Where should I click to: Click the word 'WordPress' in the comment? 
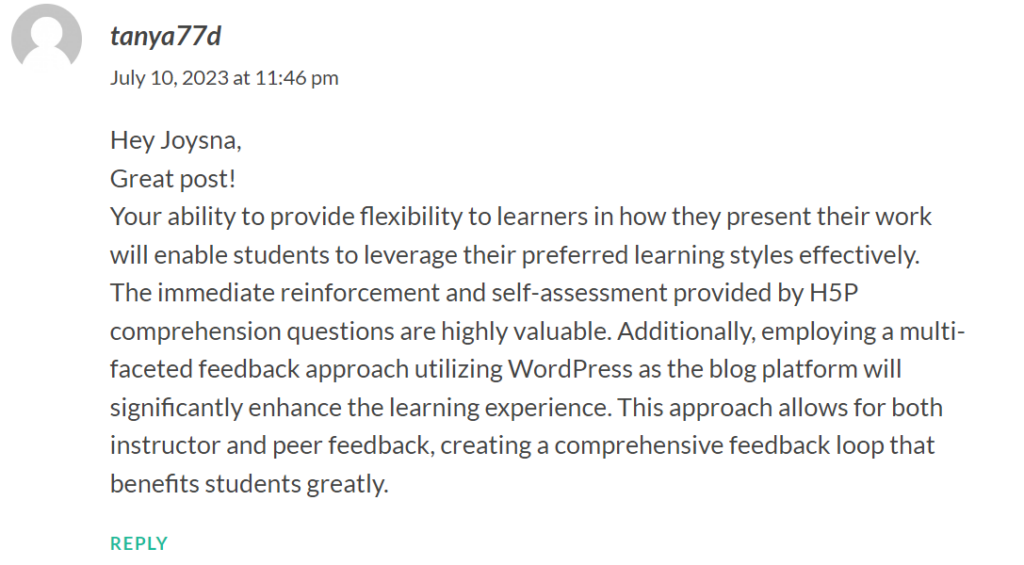[570, 369]
